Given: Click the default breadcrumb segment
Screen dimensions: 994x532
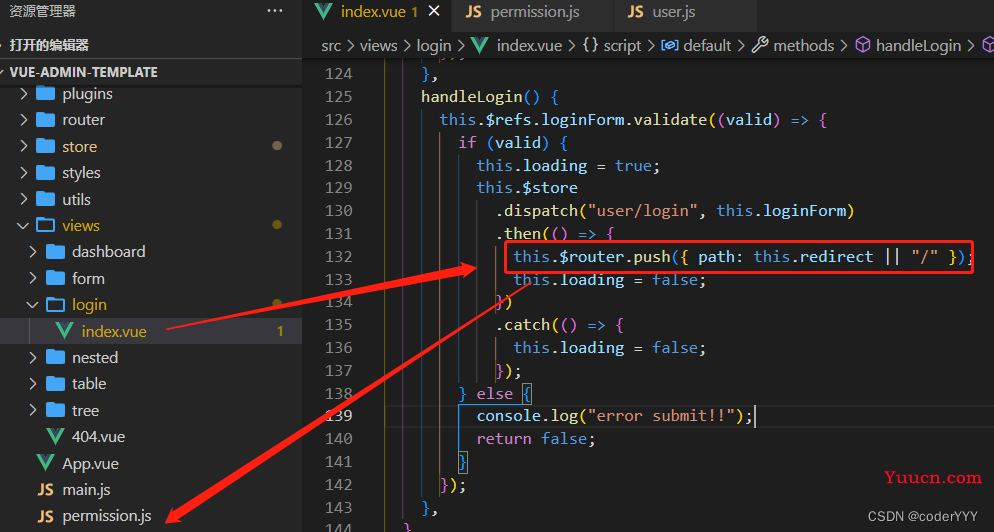Looking at the screenshot, I should click(x=707, y=46).
